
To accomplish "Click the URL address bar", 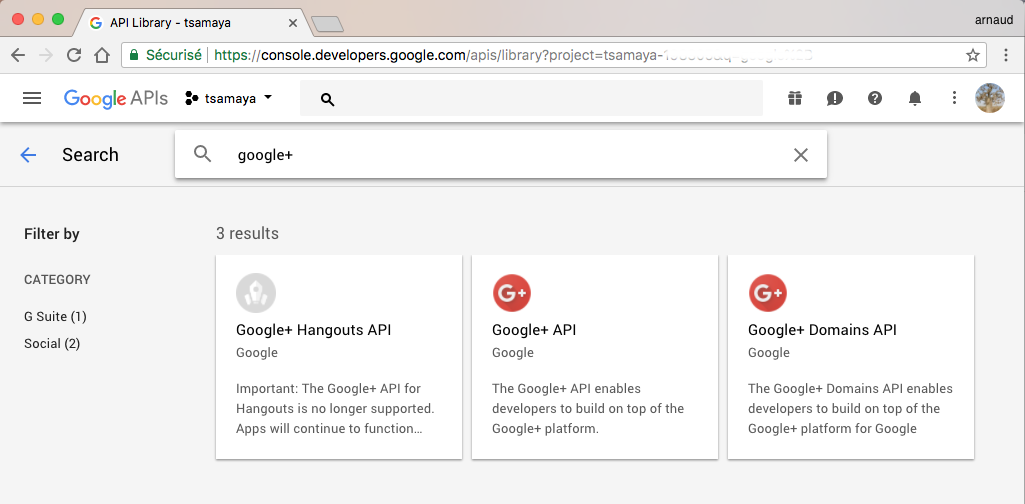I will pyautogui.click(x=553, y=55).
